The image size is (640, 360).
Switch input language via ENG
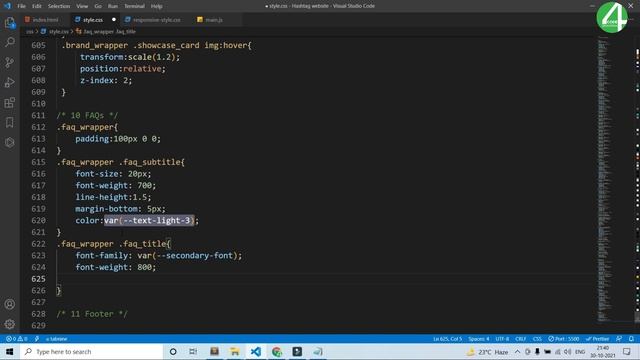tap(580, 351)
